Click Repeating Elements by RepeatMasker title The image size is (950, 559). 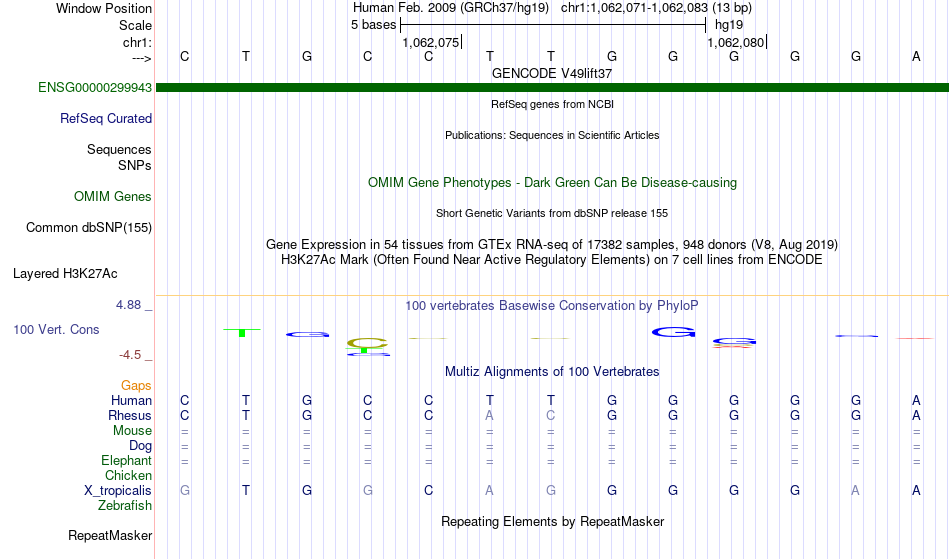pyautogui.click(x=552, y=521)
